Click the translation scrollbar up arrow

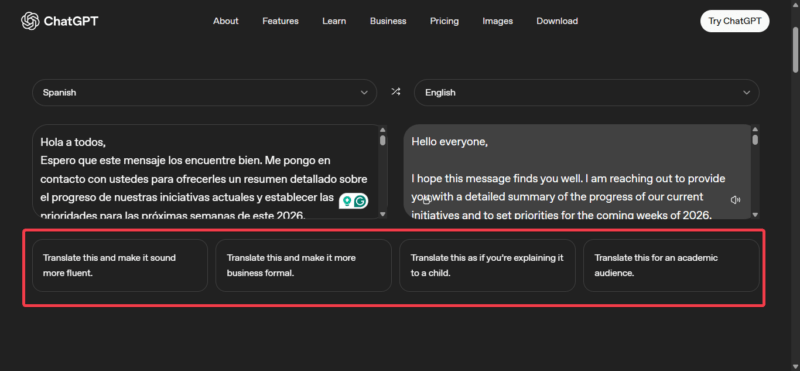pyautogui.click(x=756, y=129)
